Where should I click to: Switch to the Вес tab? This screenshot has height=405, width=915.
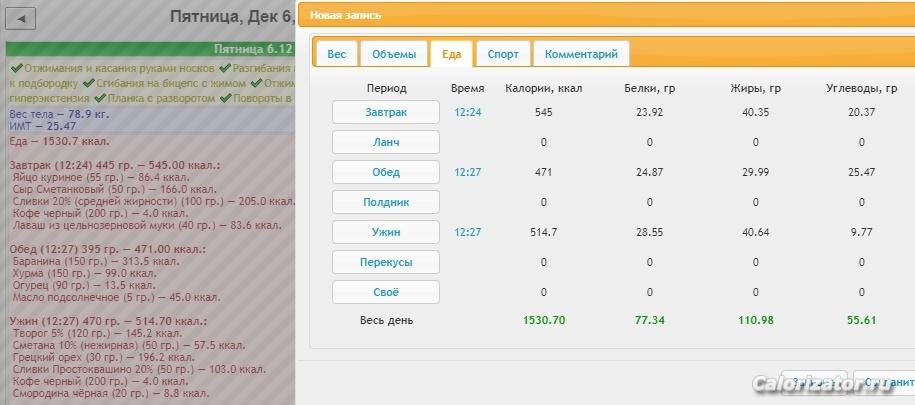click(336, 54)
